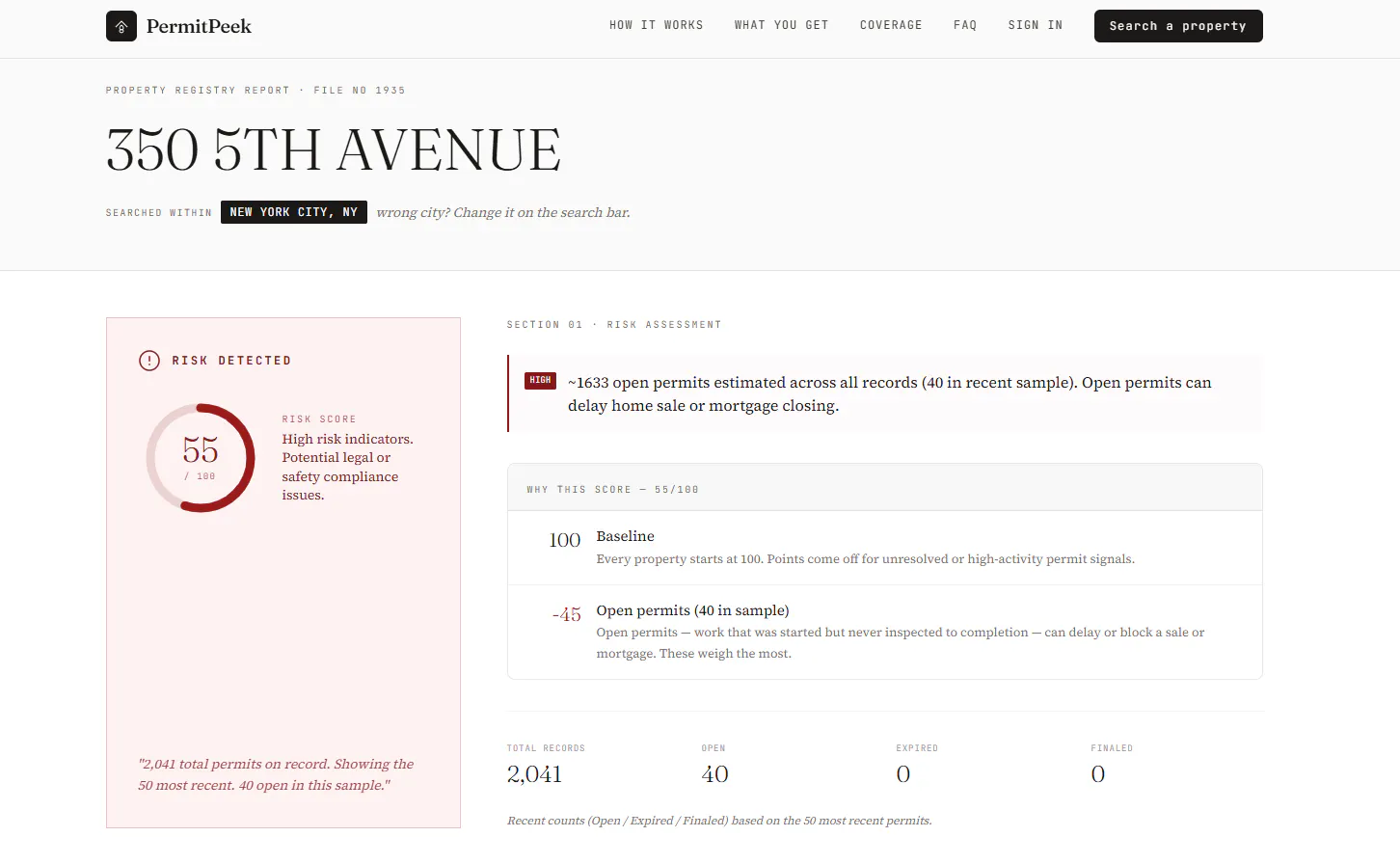Click the 'Why this score — 55/100' header
This screenshot has width=1400, height=864.
(613, 490)
